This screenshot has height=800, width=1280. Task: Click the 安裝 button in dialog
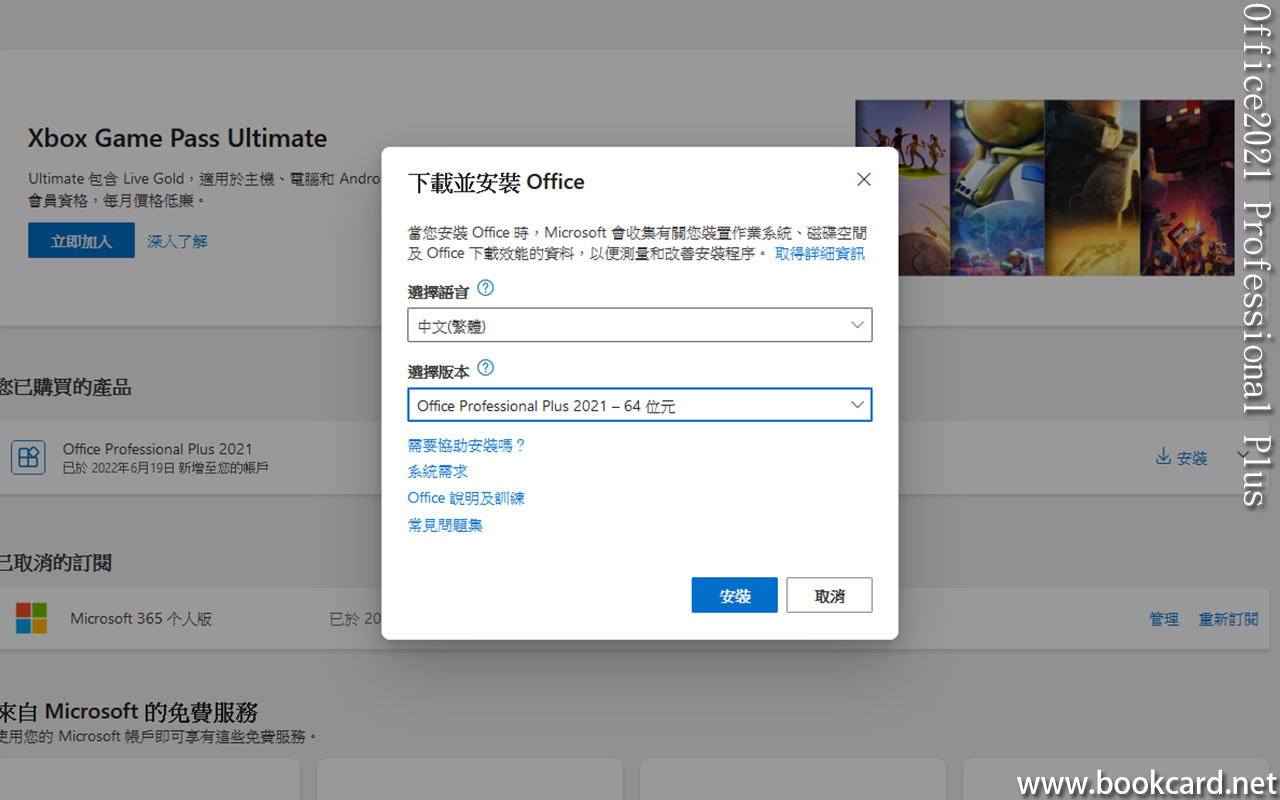(734, 595)
